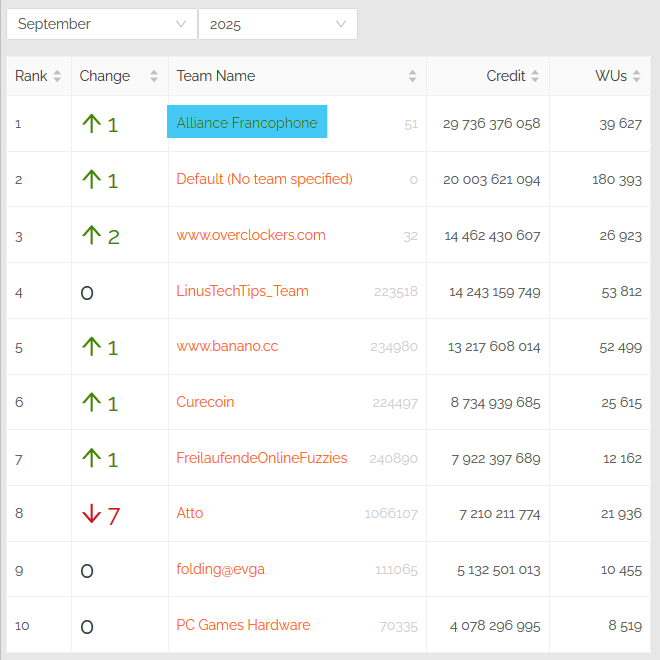Open the highlighted Alliance Francophone team

tap(247, 123)
